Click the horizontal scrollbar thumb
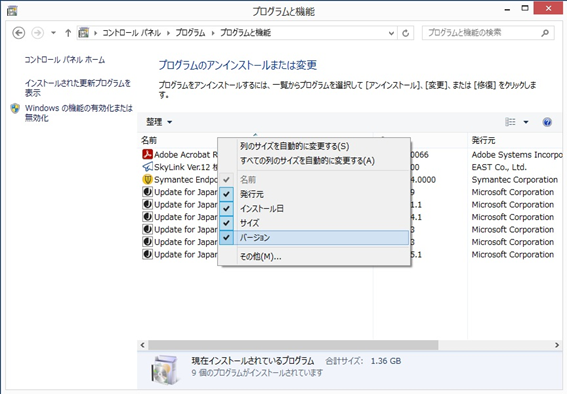This screenshot has height=394, width=567. [x=293, y=345]
